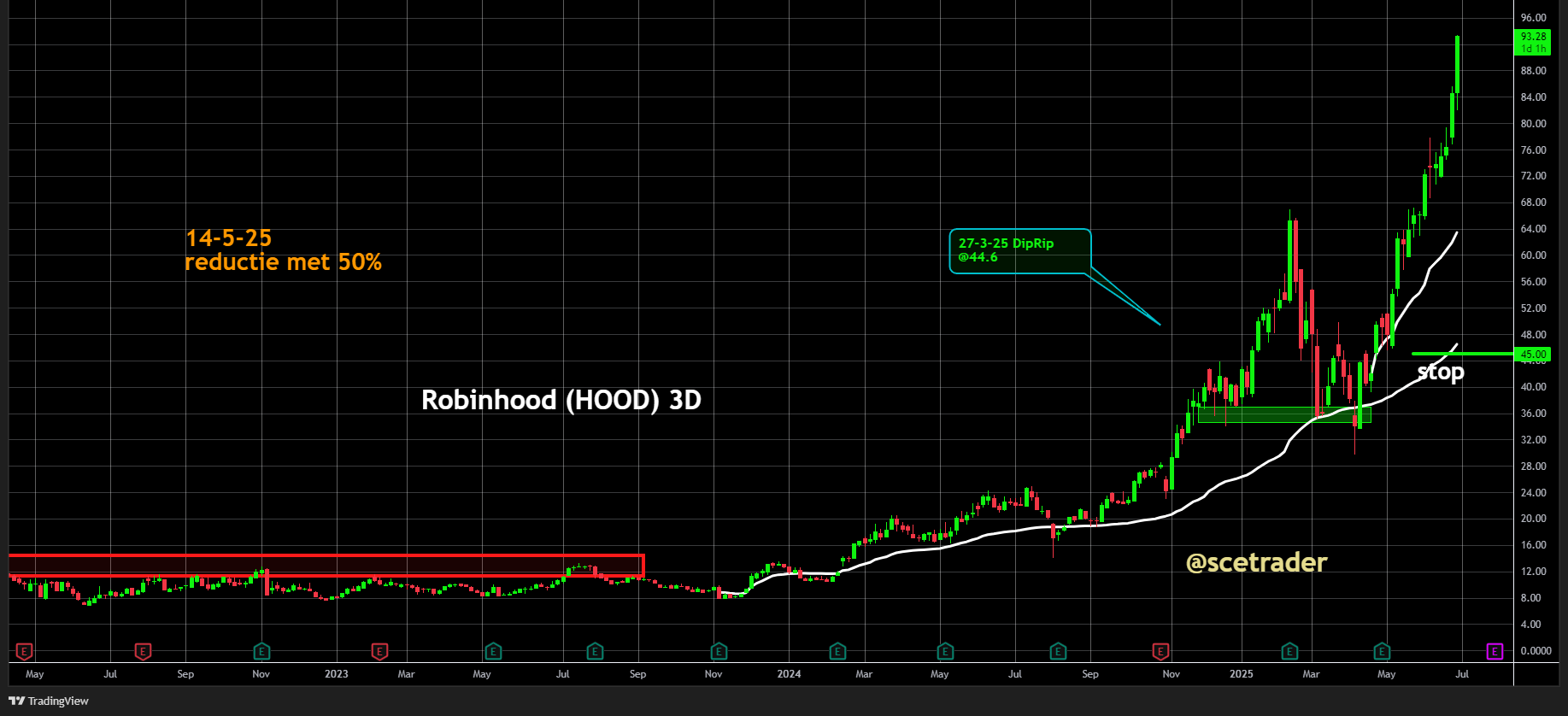Click the purple upcoming earnings marker
Screen dimensions: 1568x716
(x=1495, y=652)
